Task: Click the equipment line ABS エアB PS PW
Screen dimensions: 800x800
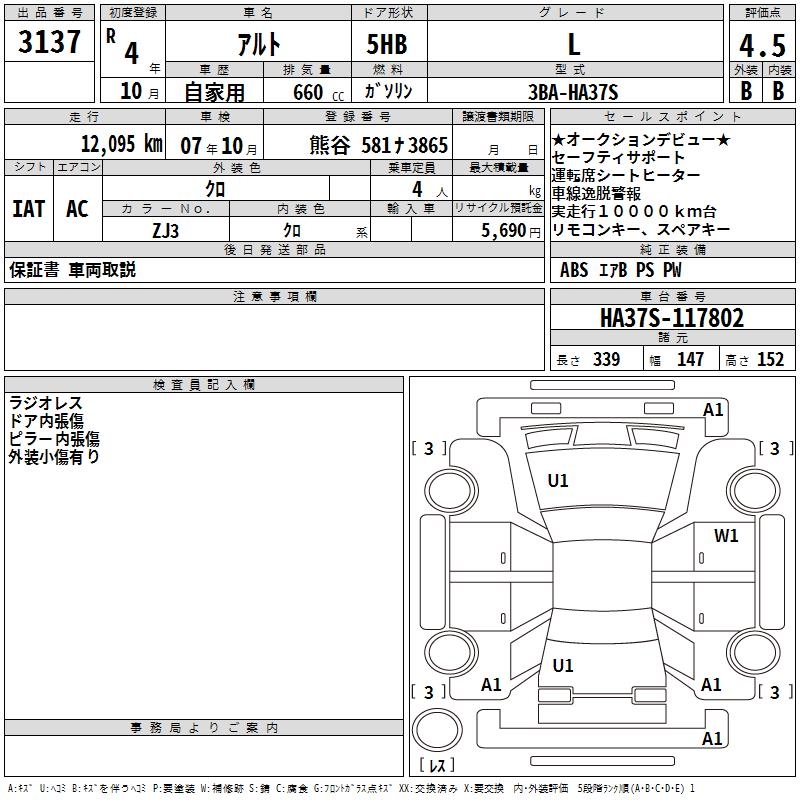Action: pos(620,270)
